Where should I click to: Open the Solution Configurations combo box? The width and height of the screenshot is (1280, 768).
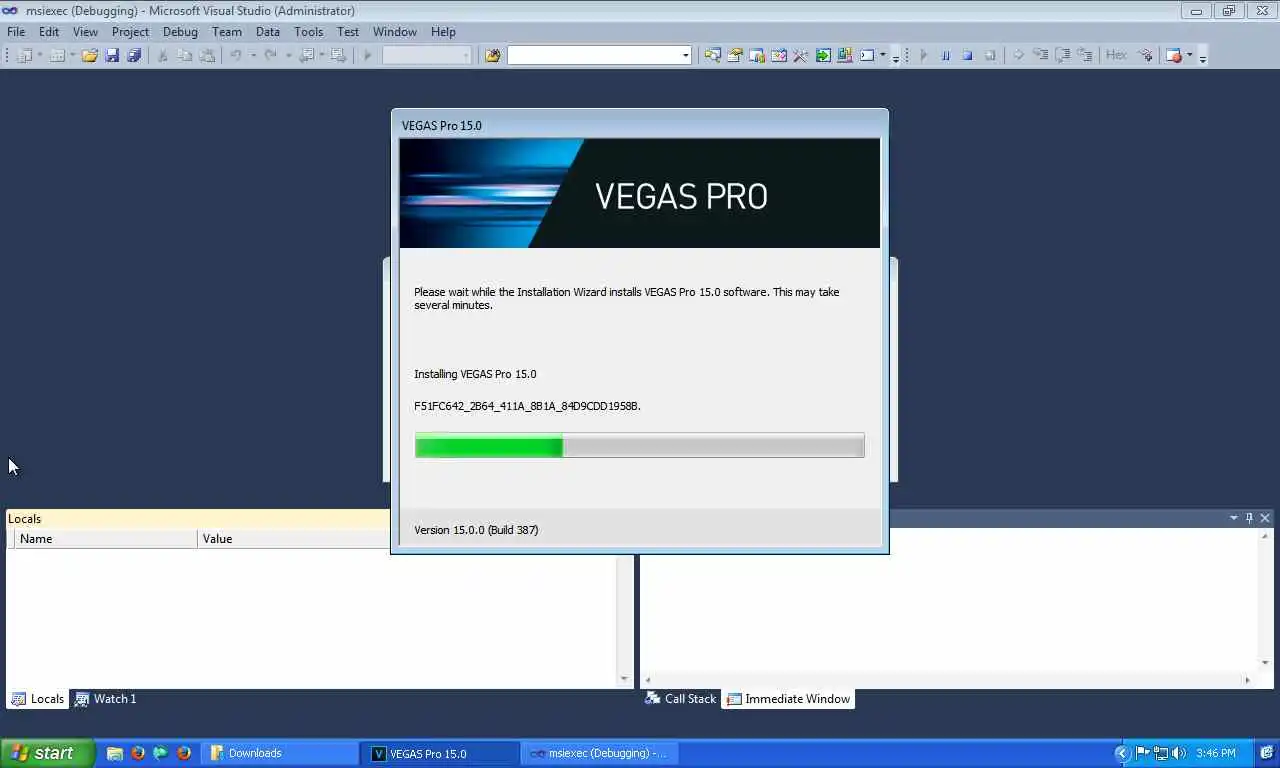(427, 55)
